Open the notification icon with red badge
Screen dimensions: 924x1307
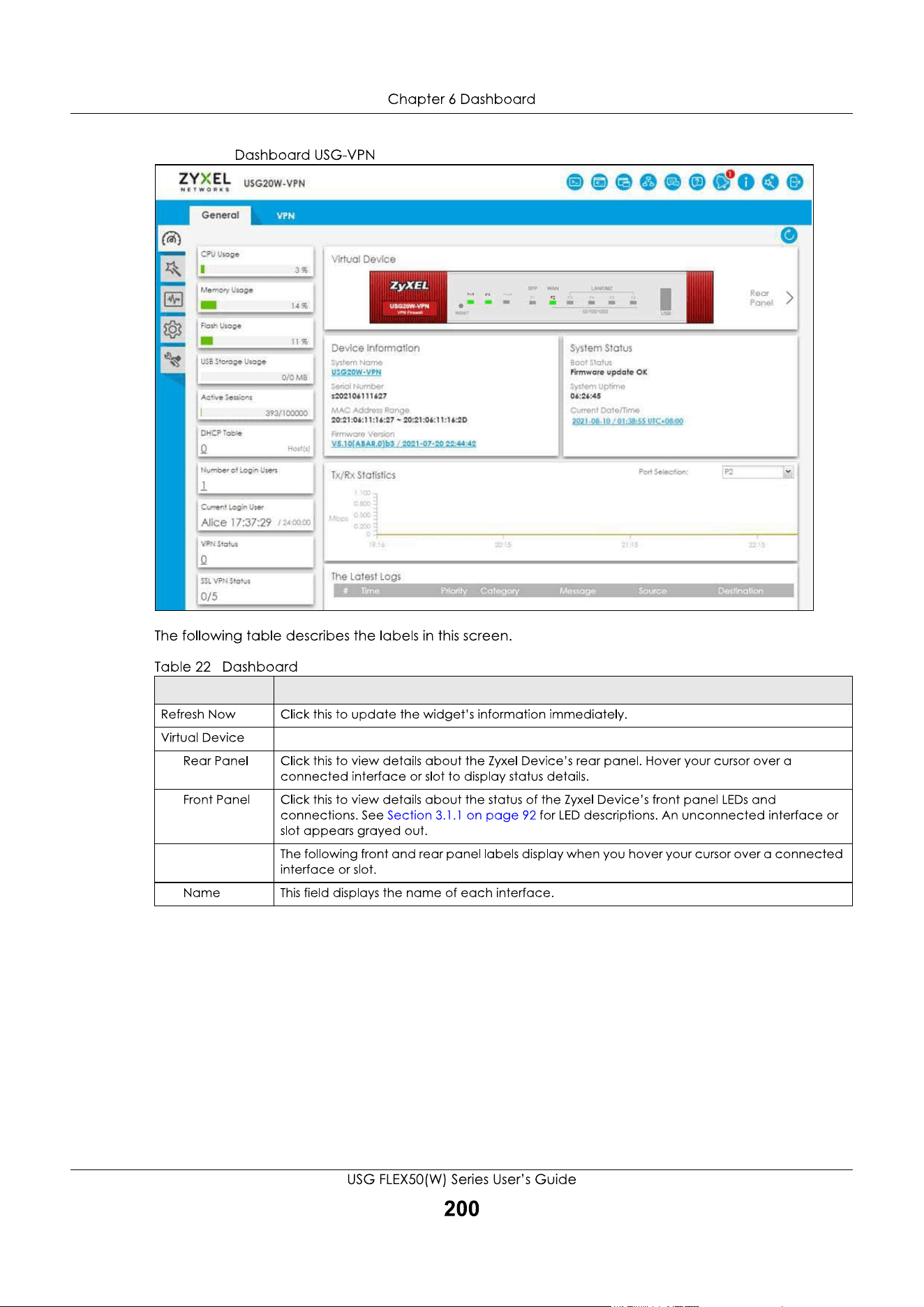[x=722, y=182]
